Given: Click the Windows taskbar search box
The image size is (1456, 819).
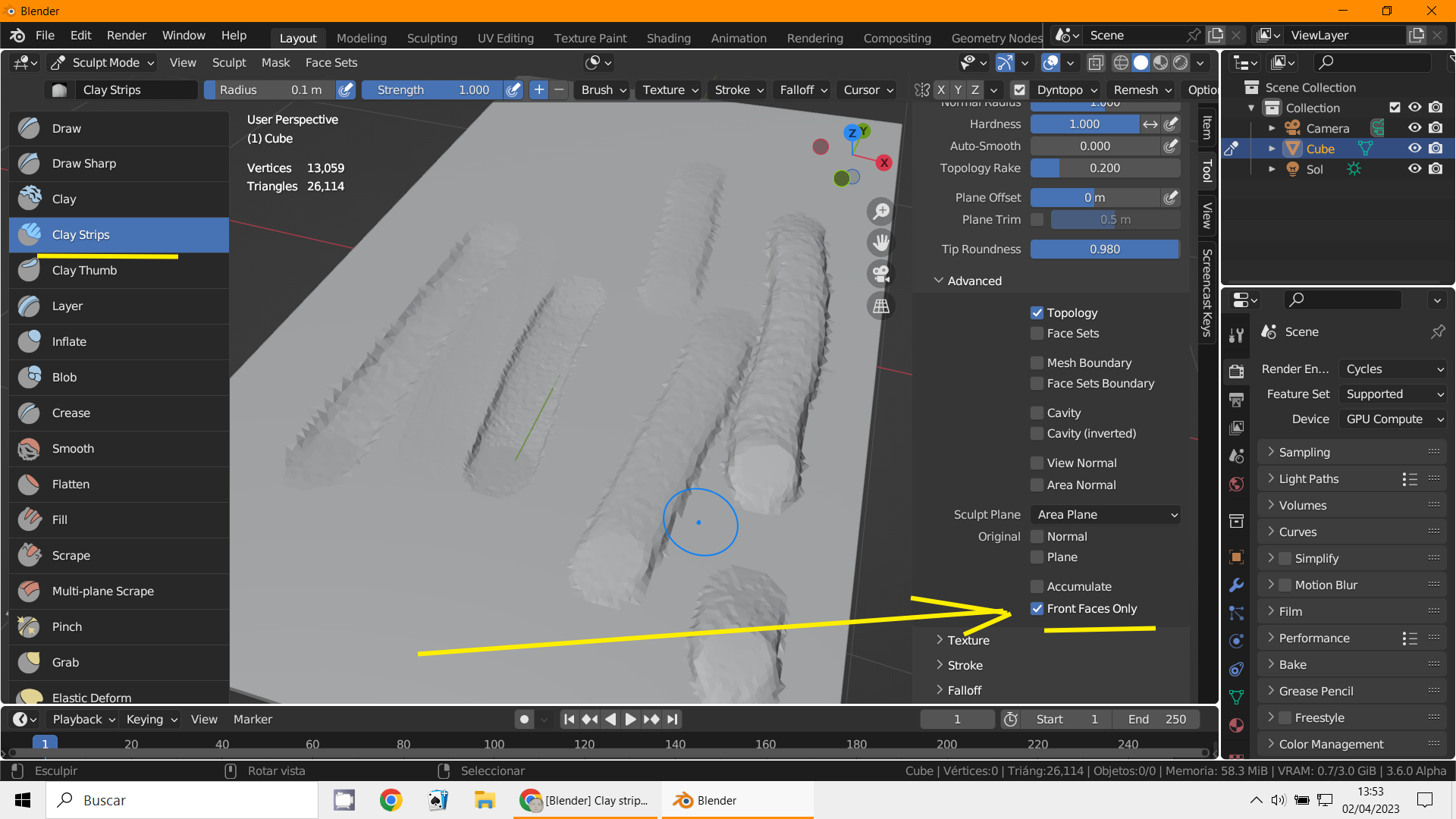Looking at the screenshot, I should (182, 801).
